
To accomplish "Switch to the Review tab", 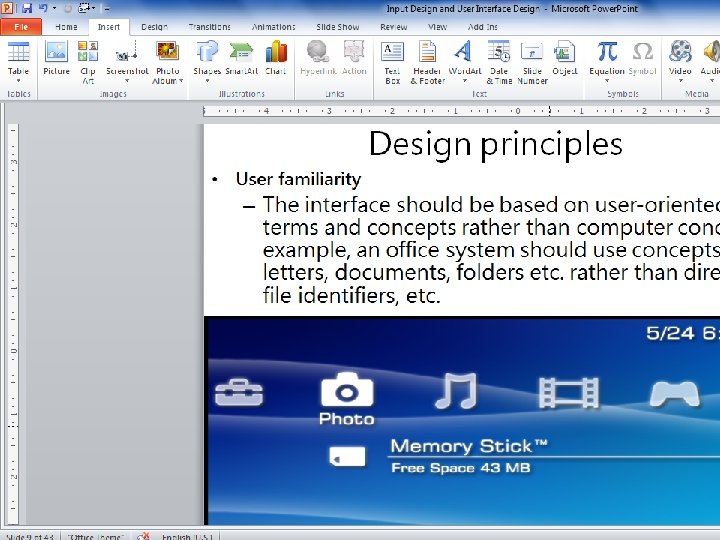I will tap(394, 27).
